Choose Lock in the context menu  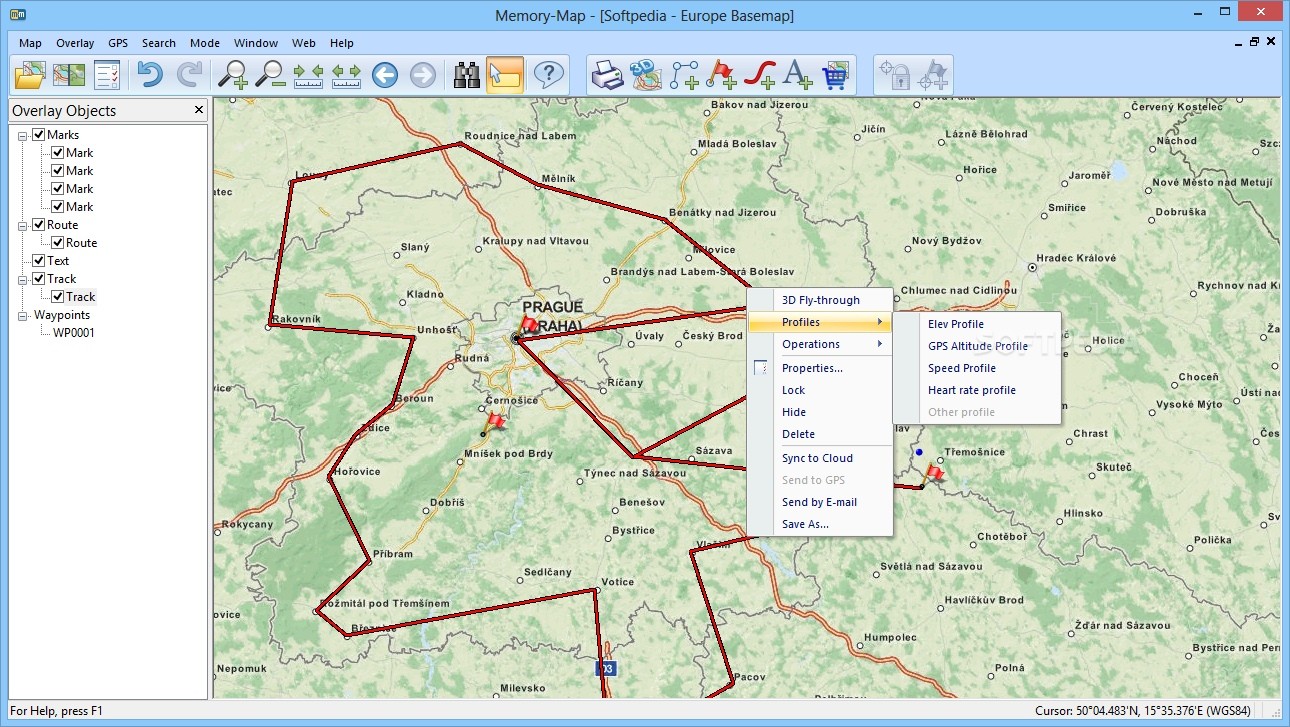click(820, 390)
